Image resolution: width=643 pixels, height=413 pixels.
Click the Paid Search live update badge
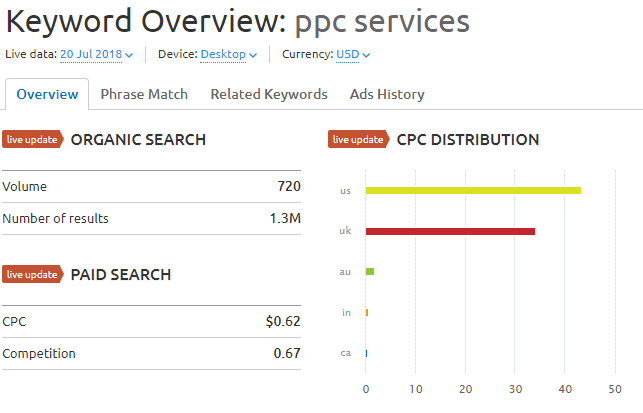click(32, 275)
